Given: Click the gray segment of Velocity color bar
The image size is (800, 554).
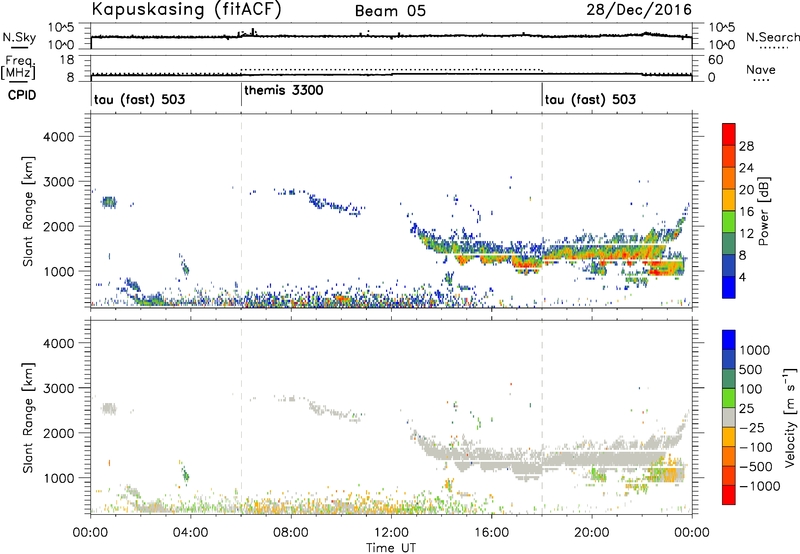Looking at the screenshot, I should (x=729, y=418).
